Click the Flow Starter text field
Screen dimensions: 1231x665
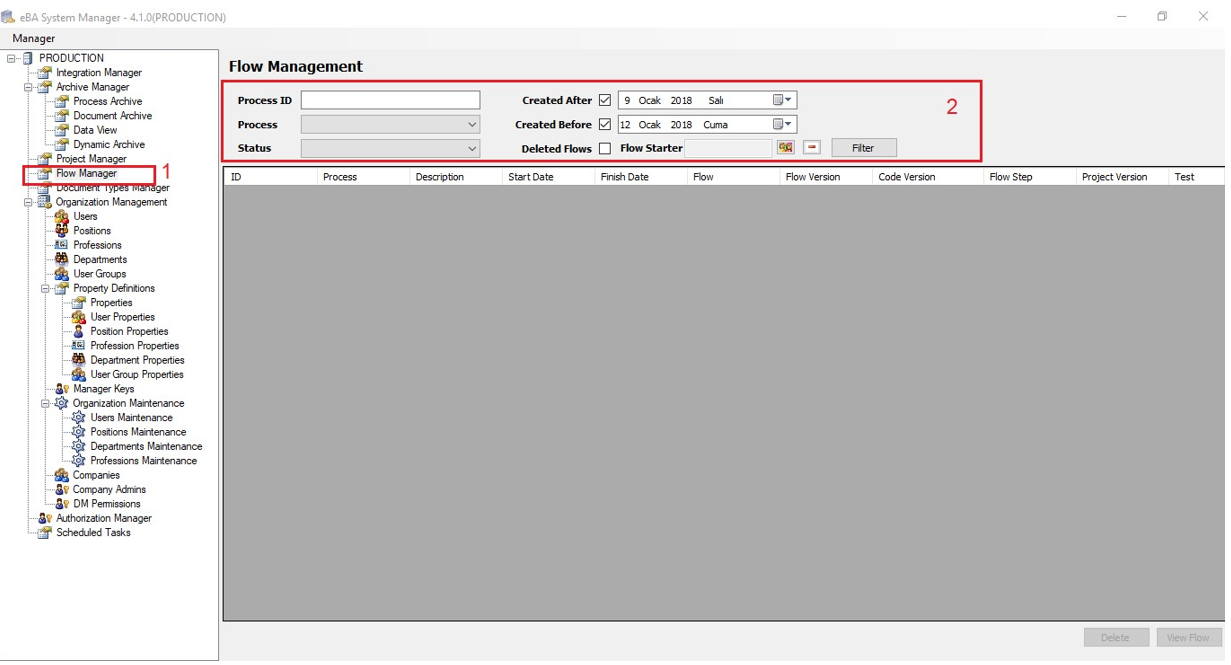pyautogui.click(x=728, y=148)
